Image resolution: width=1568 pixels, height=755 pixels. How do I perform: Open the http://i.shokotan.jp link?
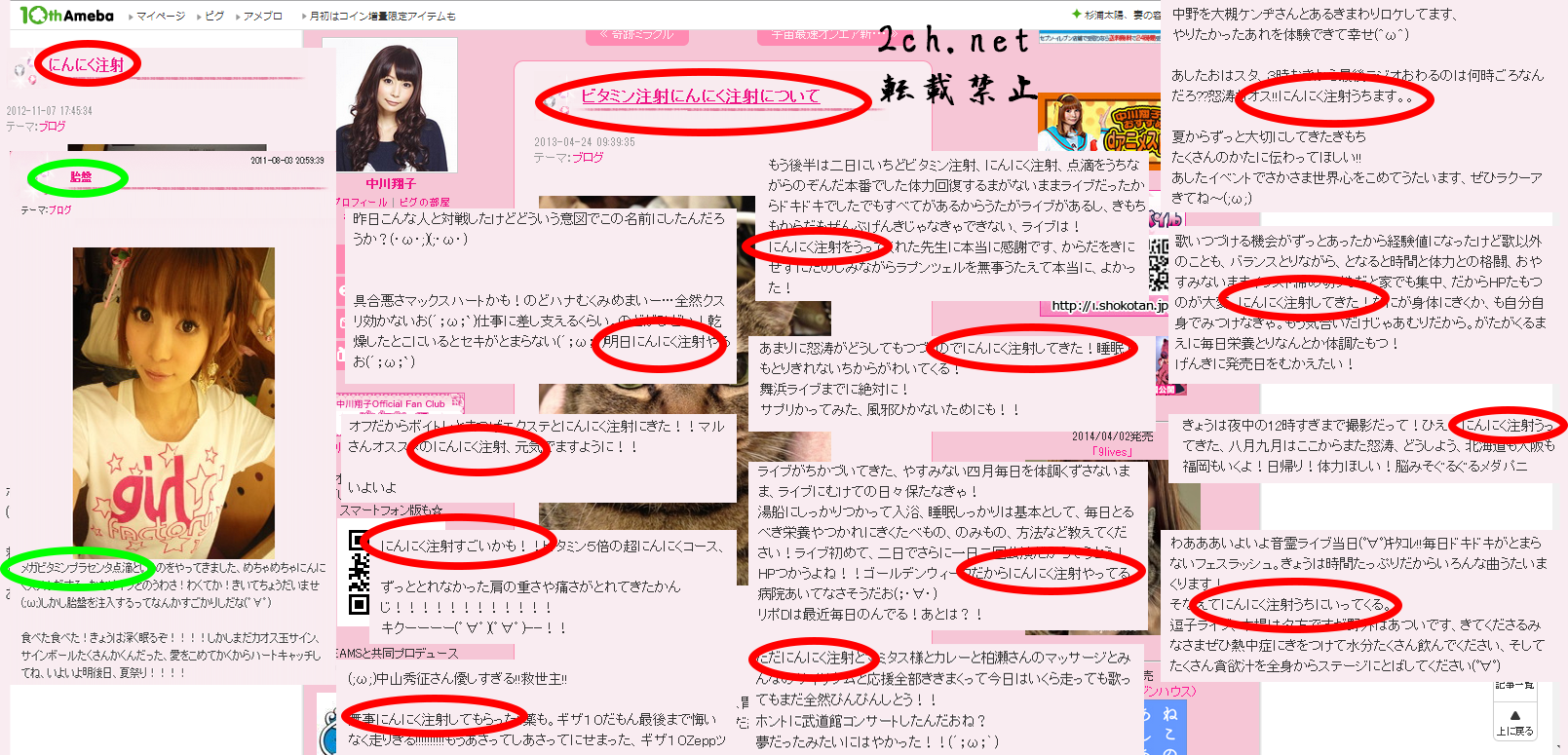pyautogui.click(x=1109, y=305)
